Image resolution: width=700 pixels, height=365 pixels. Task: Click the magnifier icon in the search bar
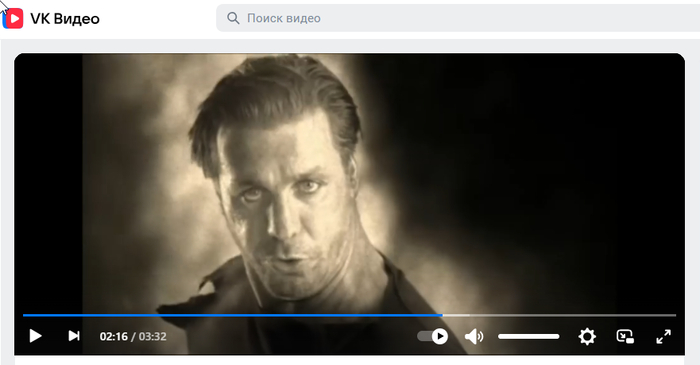tap(233, 18)
